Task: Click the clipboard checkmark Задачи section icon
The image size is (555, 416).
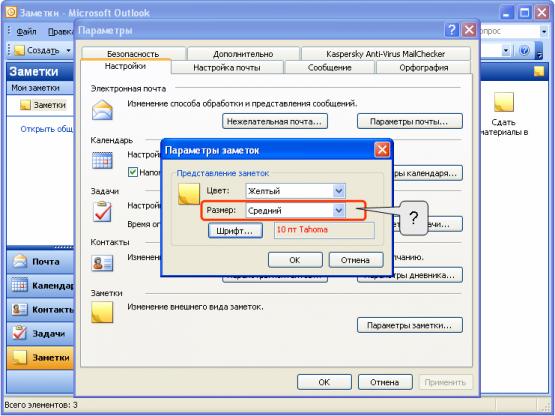Action: 102,211
